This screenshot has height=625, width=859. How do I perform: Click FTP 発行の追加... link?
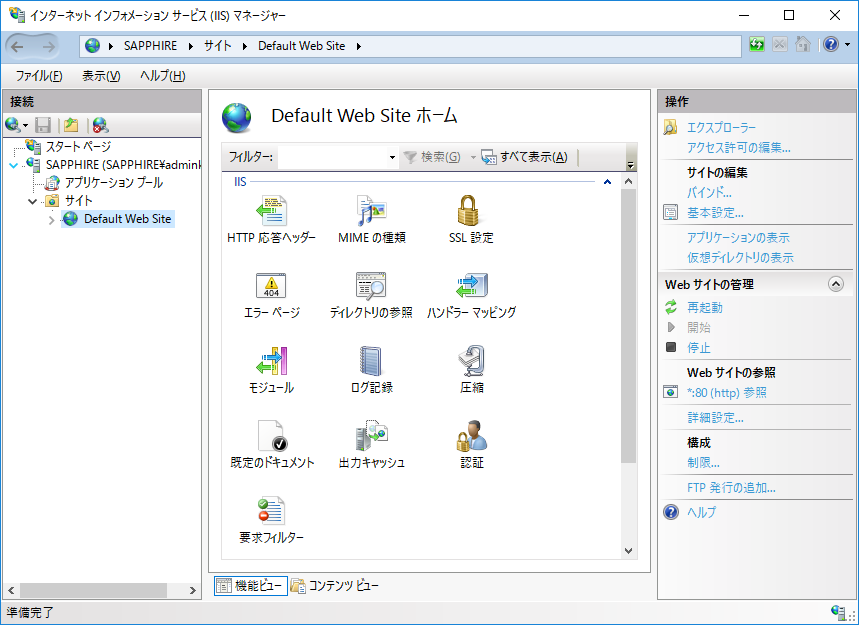point(731,487)
